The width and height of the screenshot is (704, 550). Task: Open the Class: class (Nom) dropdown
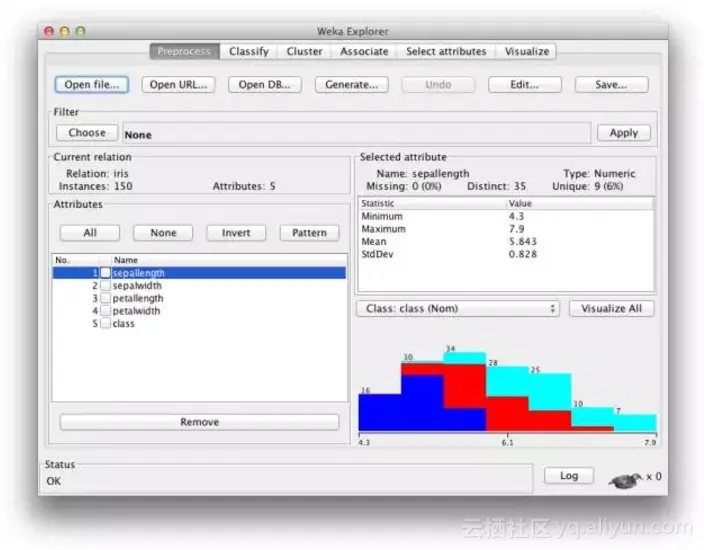coord(458,308)
